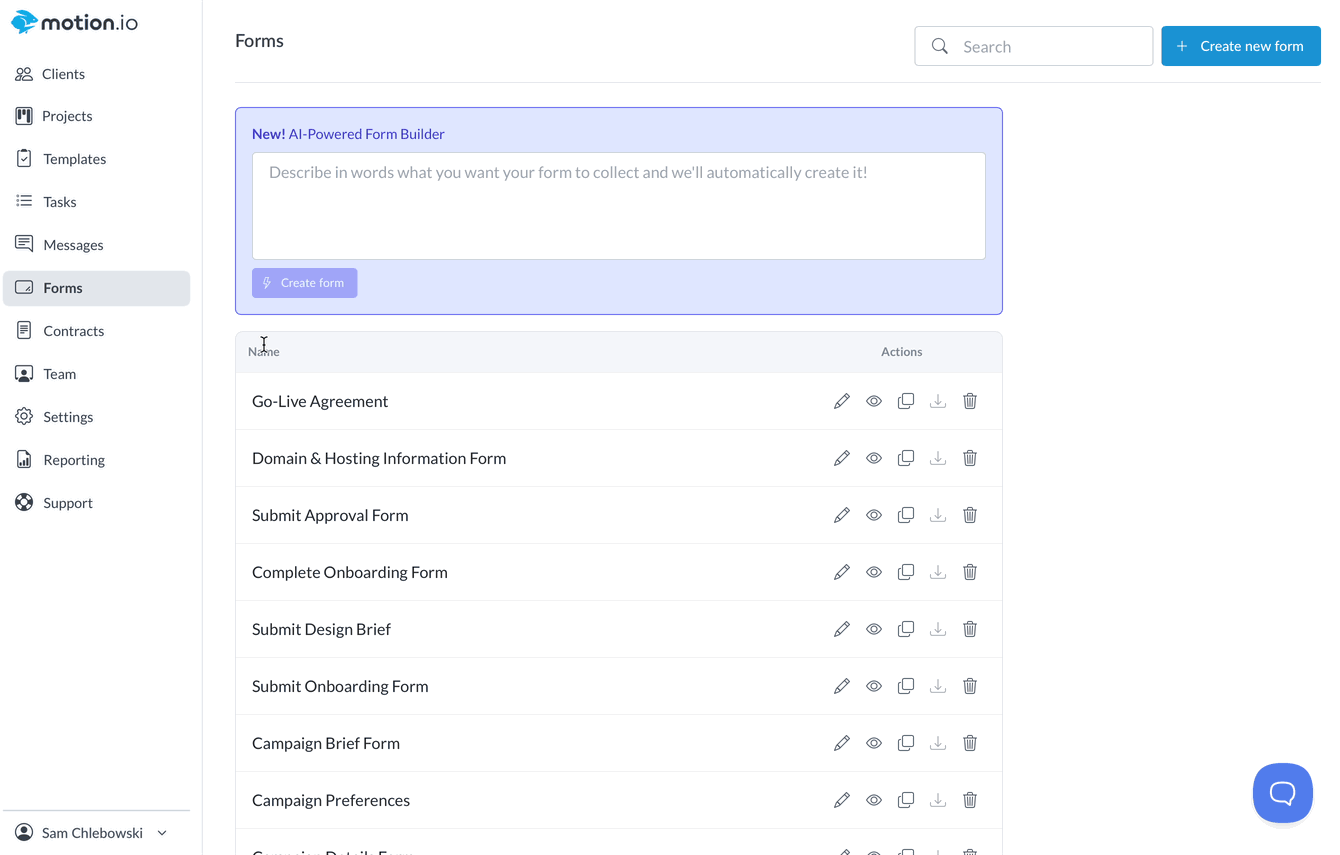The height and width of the screenshot is (855, 1340).
Task: Edit the Go-Live Agreement form
Action: click(842, 401)
